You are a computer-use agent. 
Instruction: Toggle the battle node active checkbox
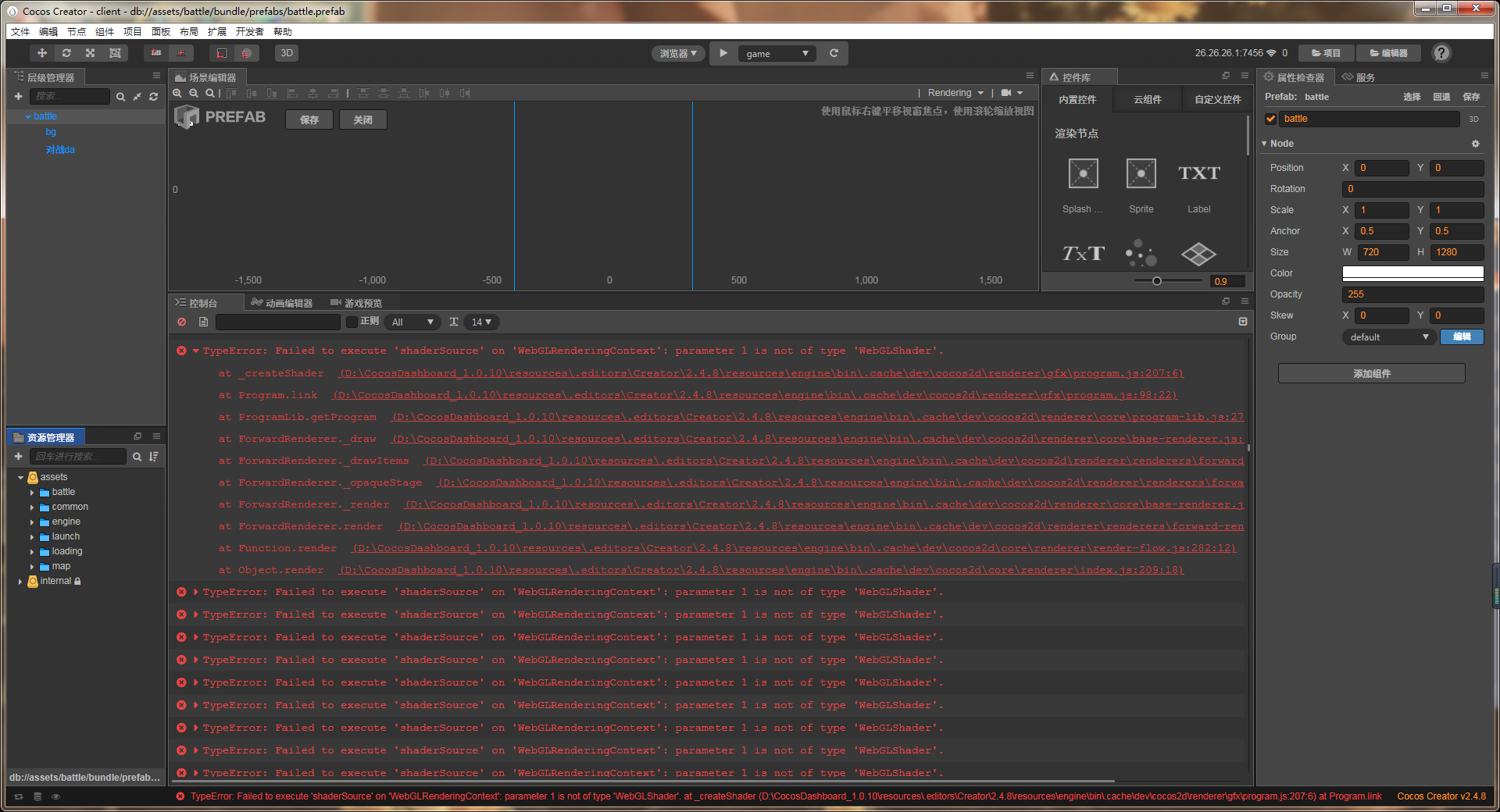pos(1271,119)
